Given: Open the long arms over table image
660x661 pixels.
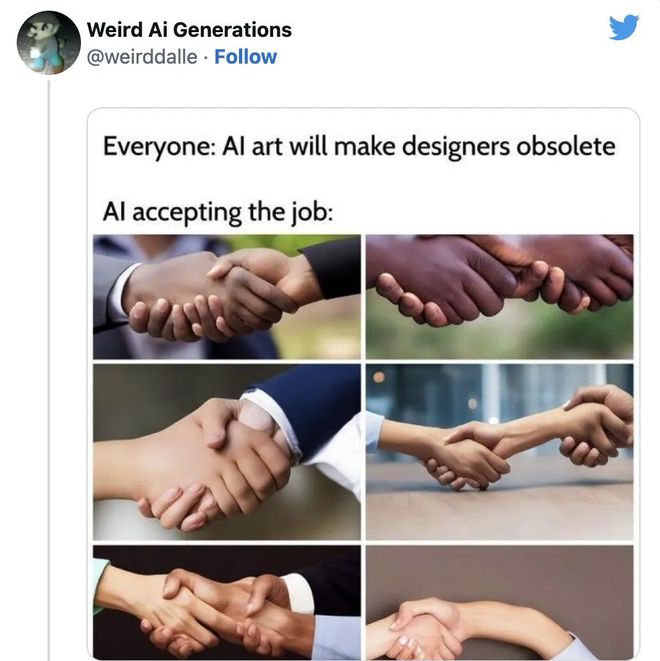Looking at the screenshot, I should click(x=499, y=452).
